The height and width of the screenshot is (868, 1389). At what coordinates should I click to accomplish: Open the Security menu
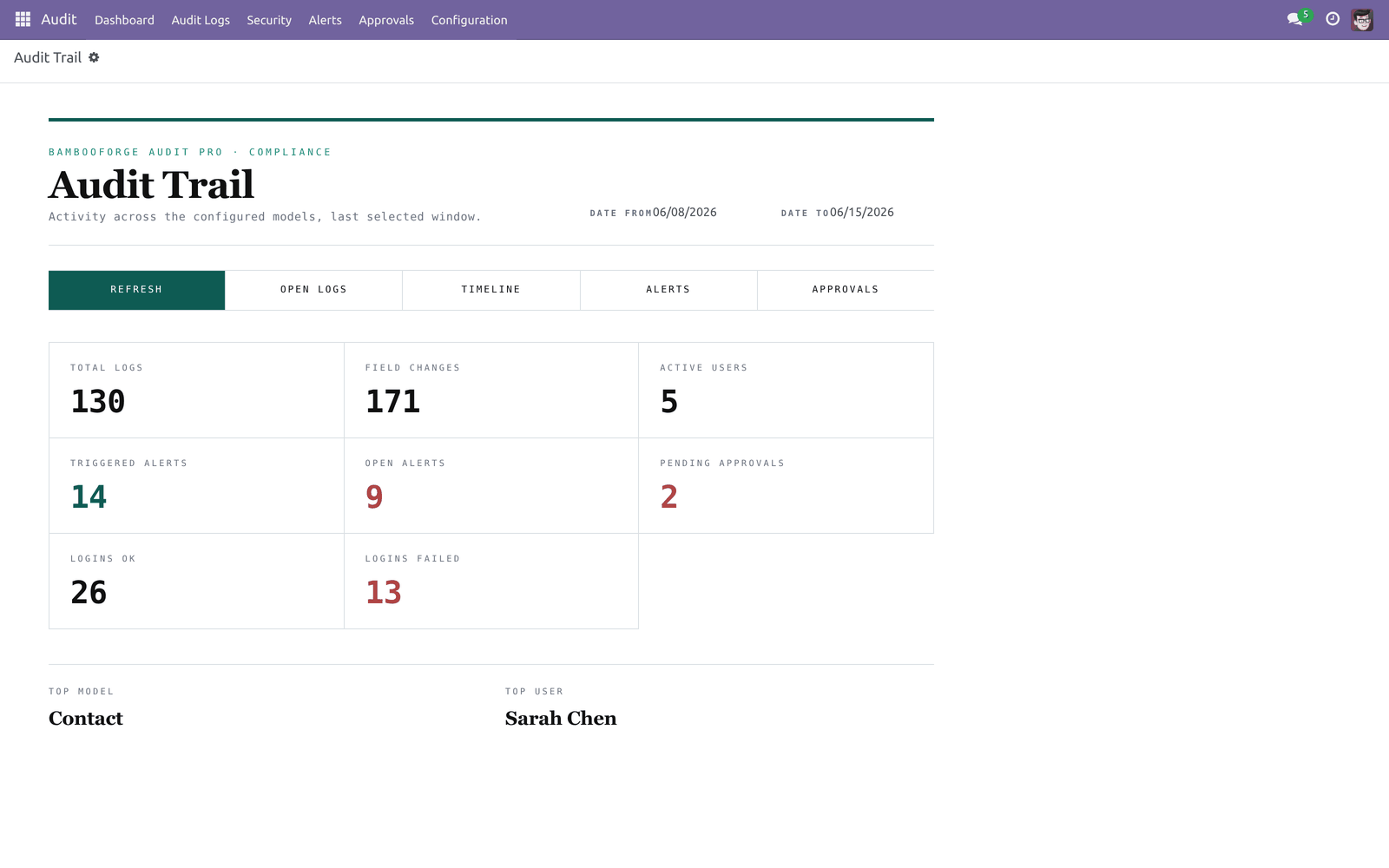pyautogui.click(x=269, y=20)
